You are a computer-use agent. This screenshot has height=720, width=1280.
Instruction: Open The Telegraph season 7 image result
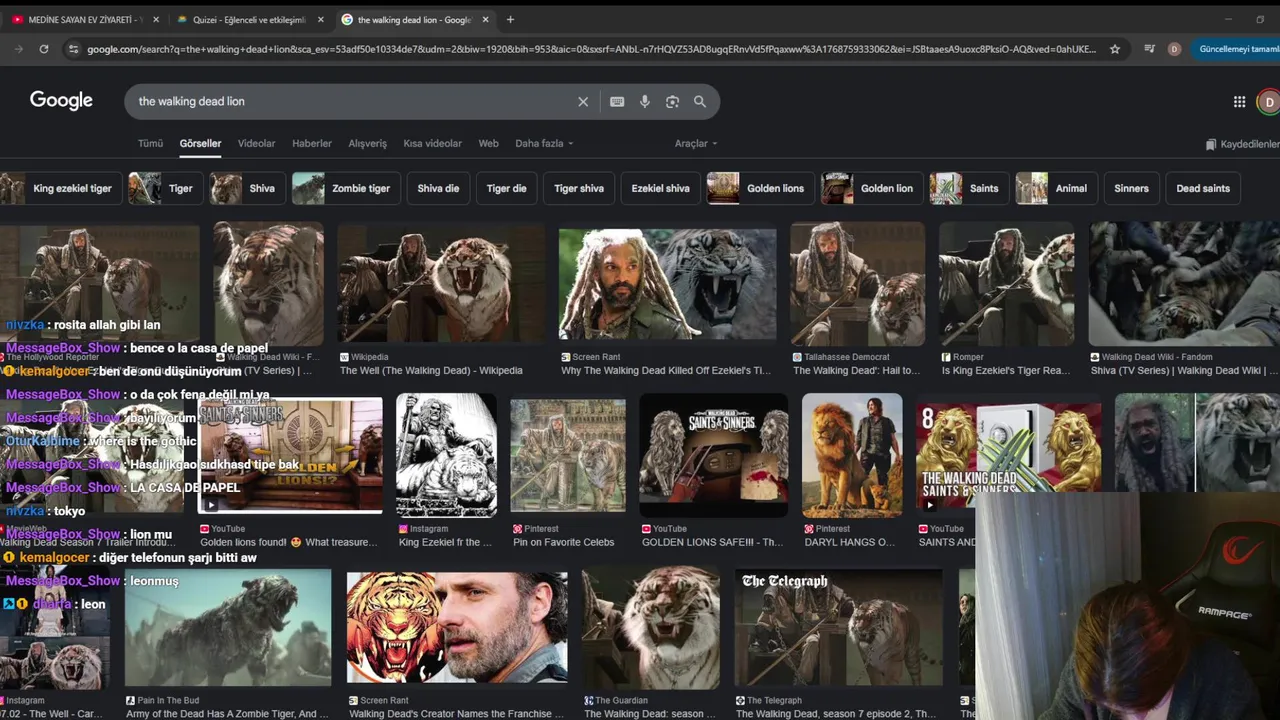839,628
